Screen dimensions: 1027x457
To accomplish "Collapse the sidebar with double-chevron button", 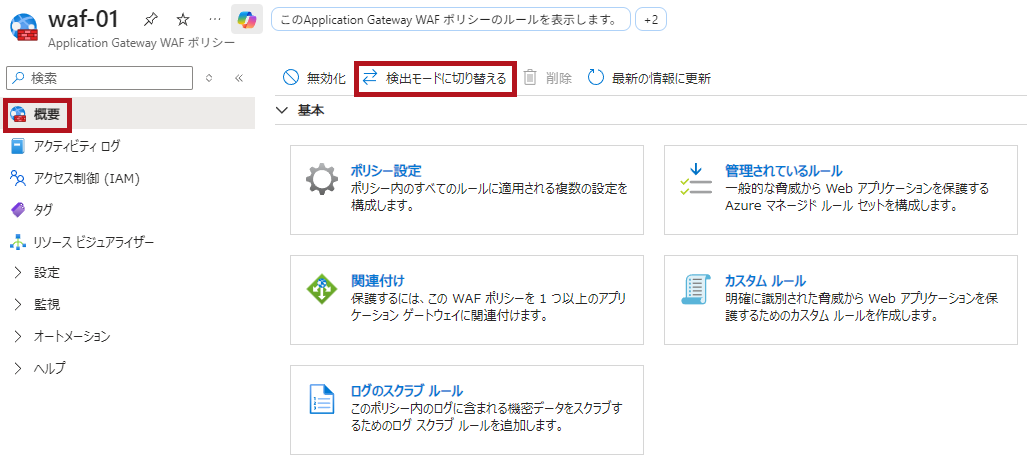I will [x=239, y=78].
